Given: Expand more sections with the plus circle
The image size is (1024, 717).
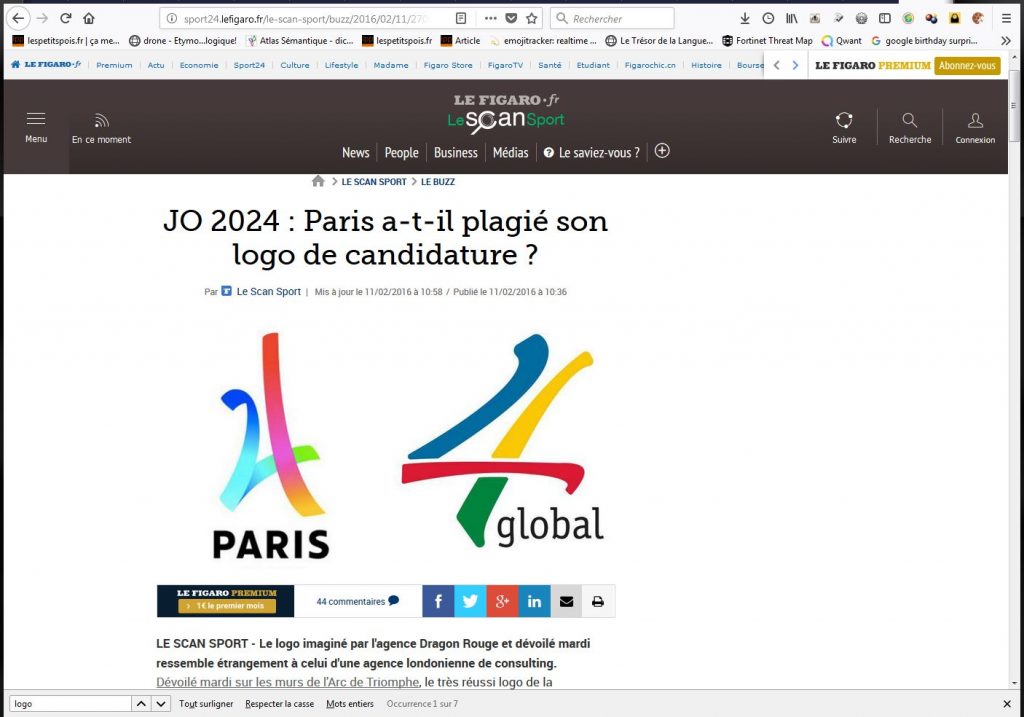Looking at the screenshot, I should (x=662, y=151).
